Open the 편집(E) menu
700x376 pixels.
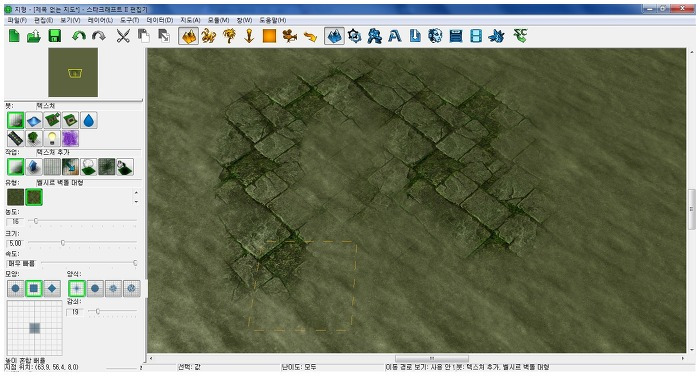click(43, 20)
